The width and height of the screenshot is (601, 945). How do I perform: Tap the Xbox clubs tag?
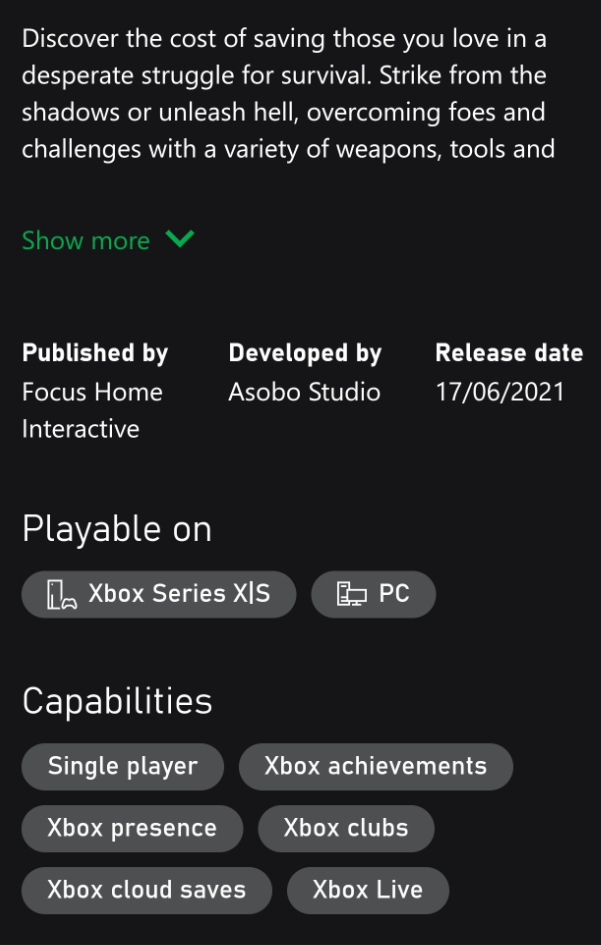coord(346,828)
